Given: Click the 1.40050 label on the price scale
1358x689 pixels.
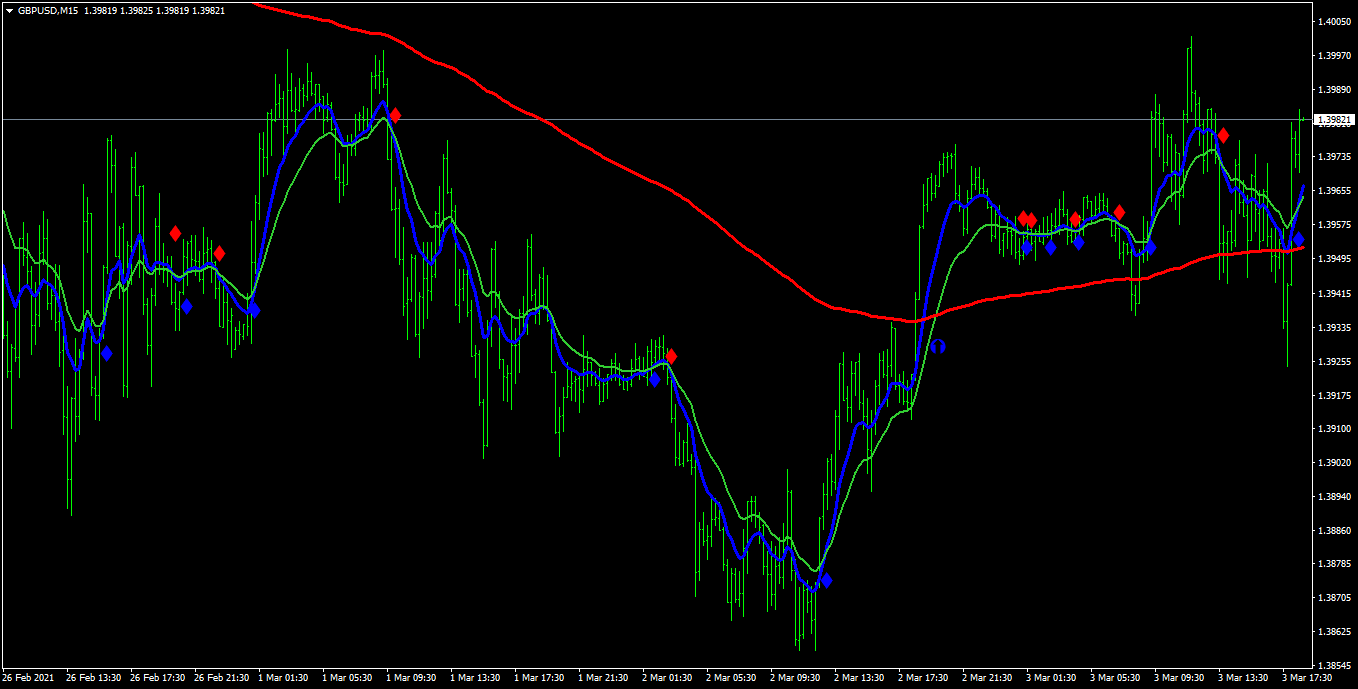Looking at the screenshot, I should point(1335,21).
